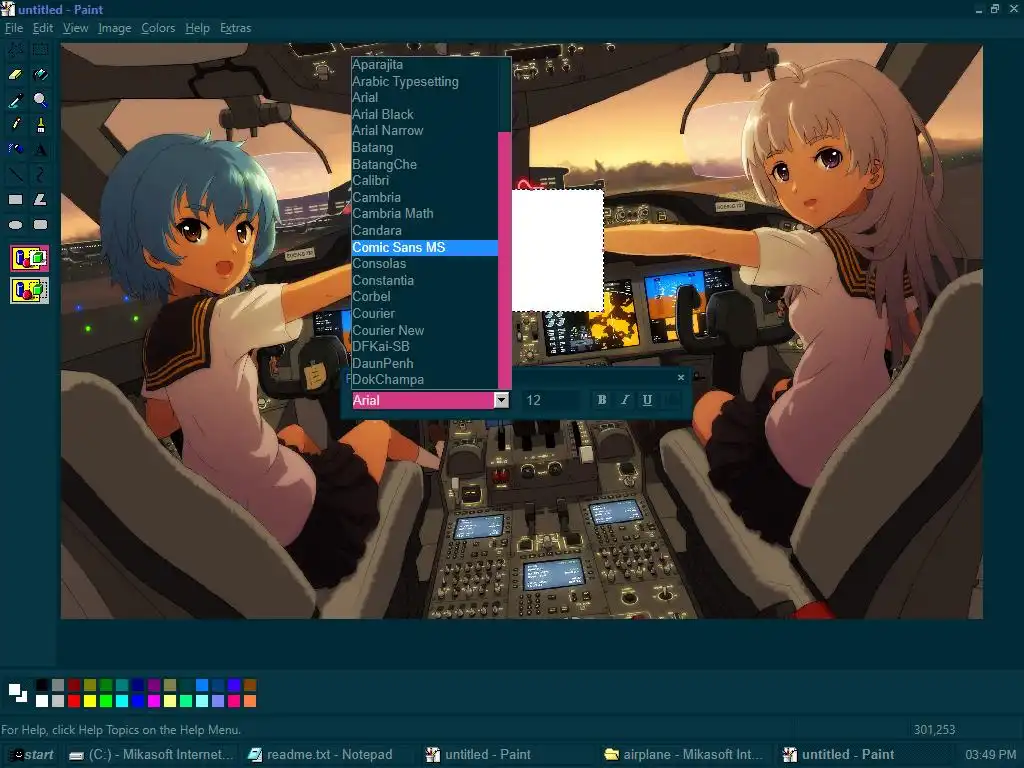
Task: Open the Help menu
Action: [x=197, y=28]
